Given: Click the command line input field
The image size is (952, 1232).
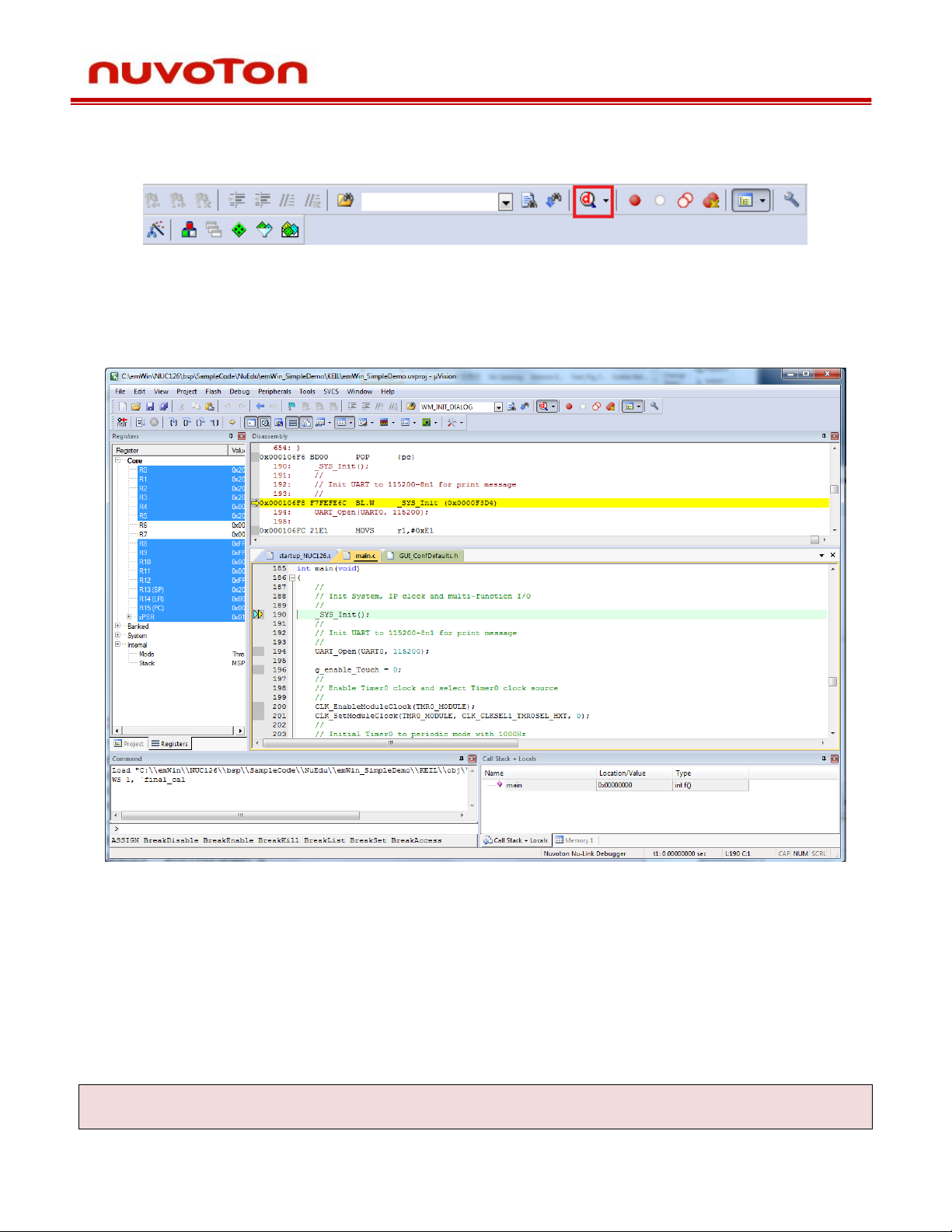Looking at the screenshot, I should coord(295,829).
